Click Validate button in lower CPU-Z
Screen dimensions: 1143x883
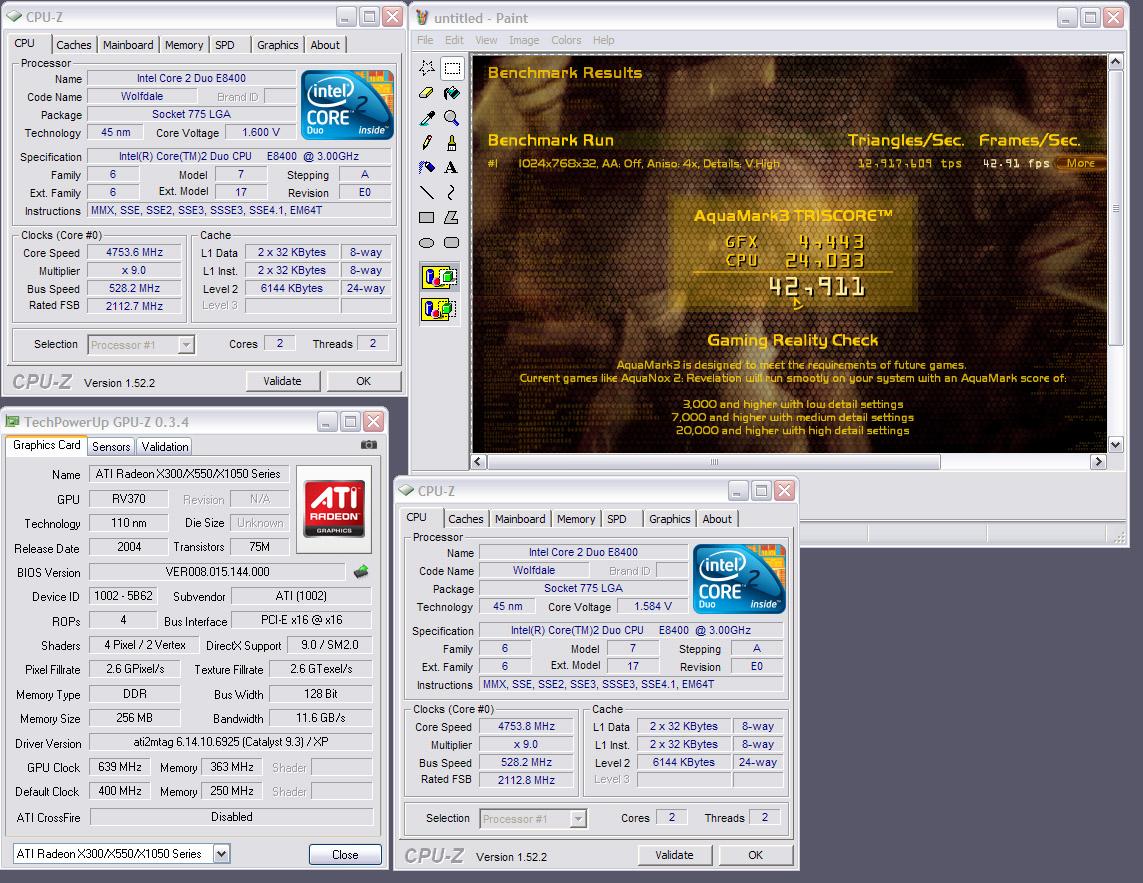click(674, 855)
